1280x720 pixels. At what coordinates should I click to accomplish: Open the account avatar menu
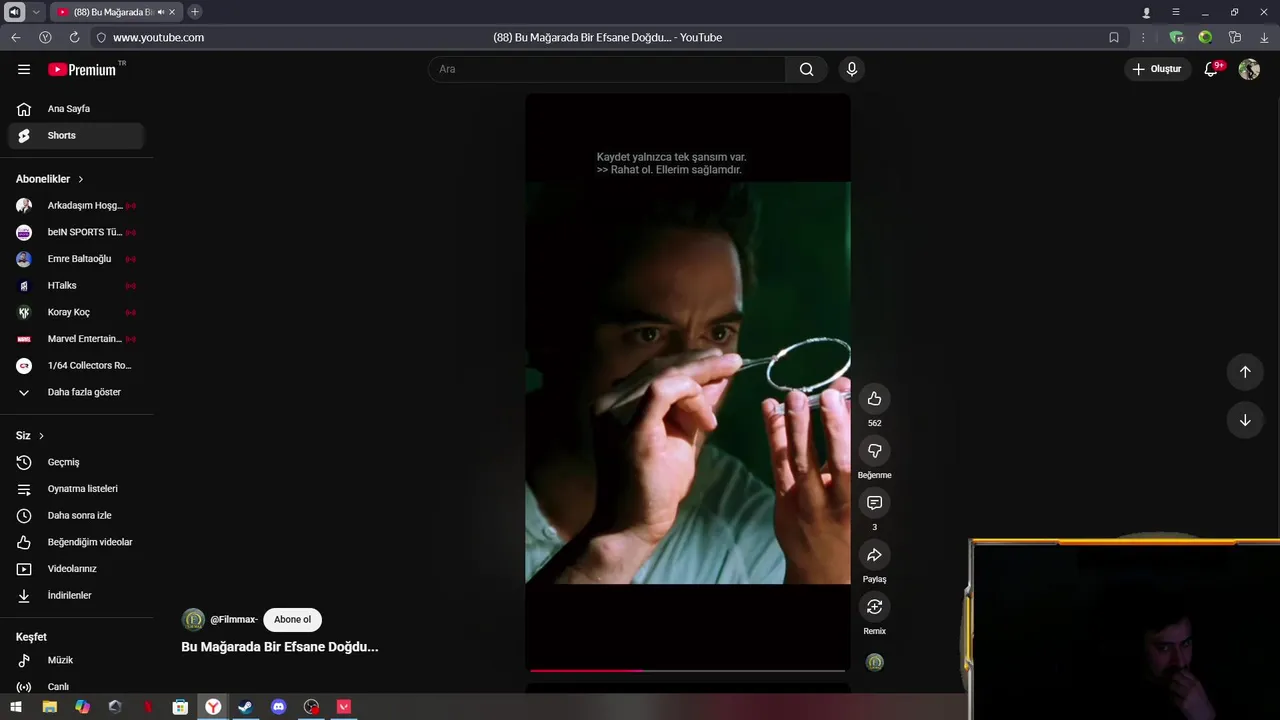1249,69
